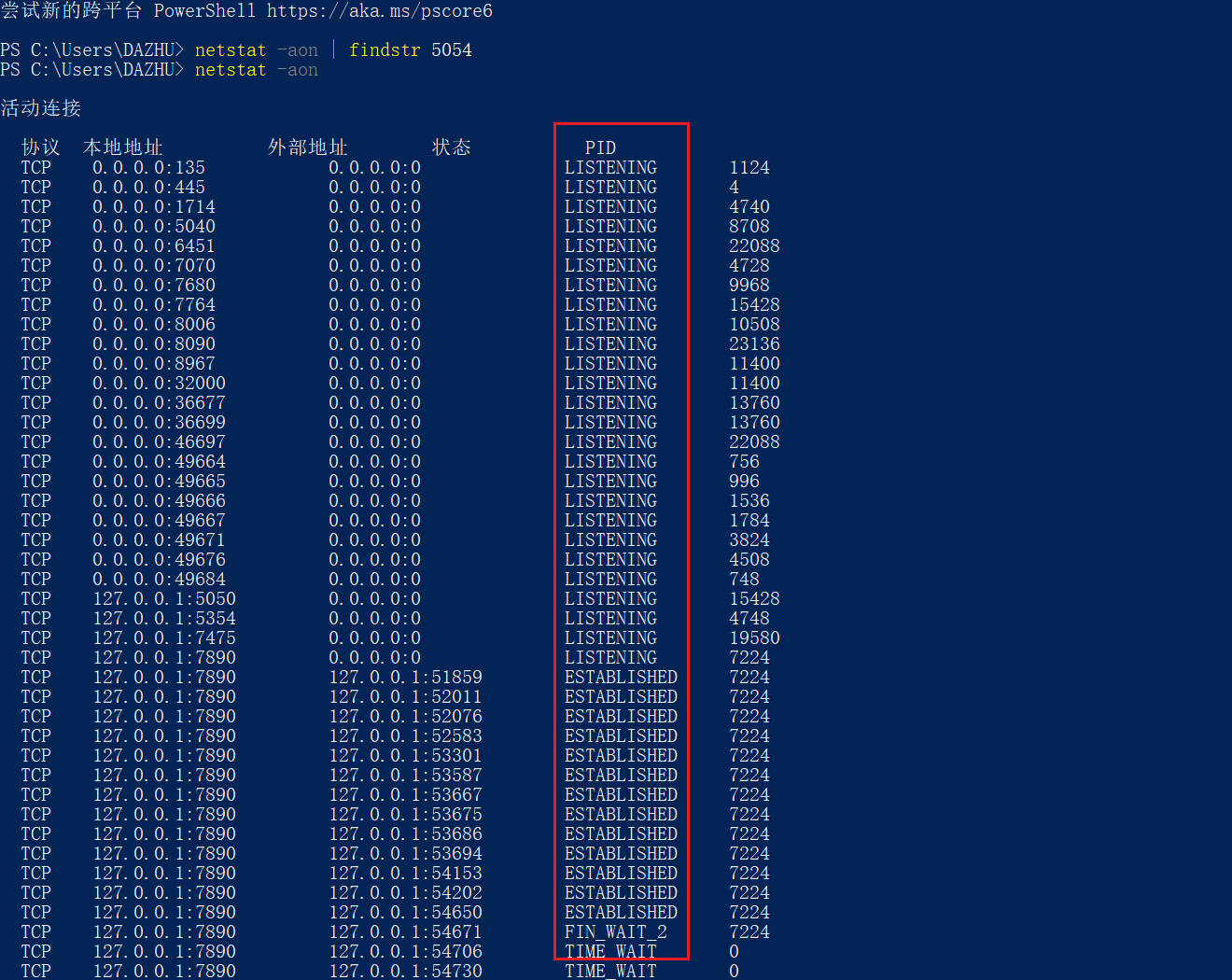
Task: Select the PID value 23136
Action: pyautogui.click(x=754, y=344)
